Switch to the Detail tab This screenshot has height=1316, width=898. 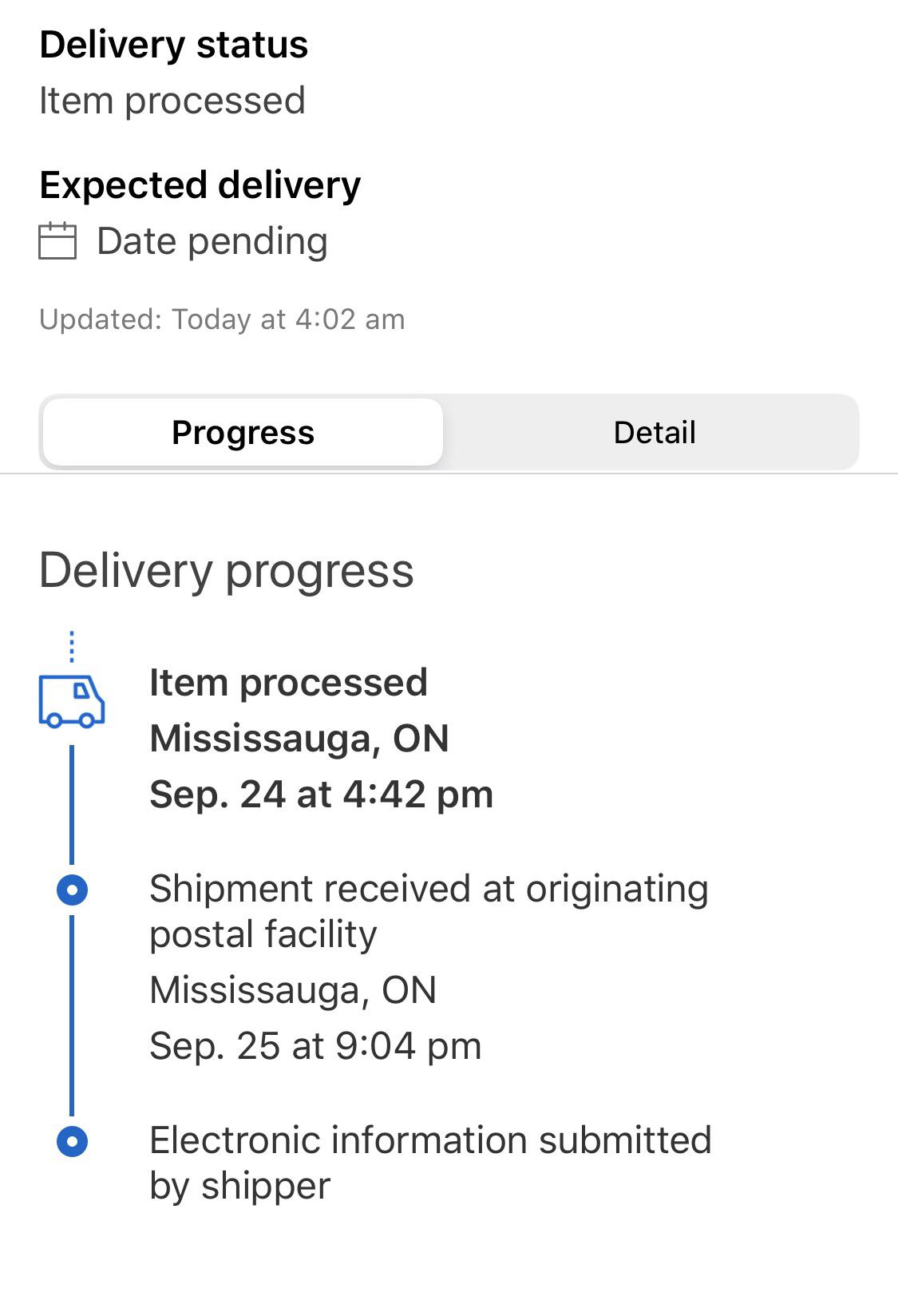click(x=655, y=431)
